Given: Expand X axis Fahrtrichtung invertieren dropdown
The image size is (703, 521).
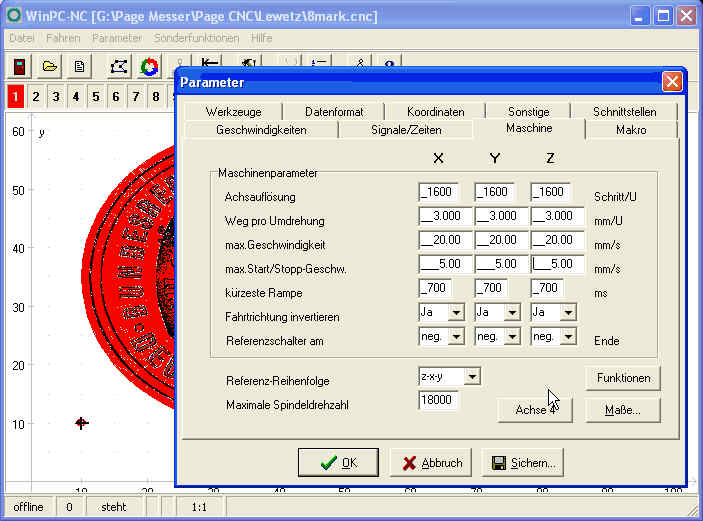Looking at the screenshot, I should point(457,313).
